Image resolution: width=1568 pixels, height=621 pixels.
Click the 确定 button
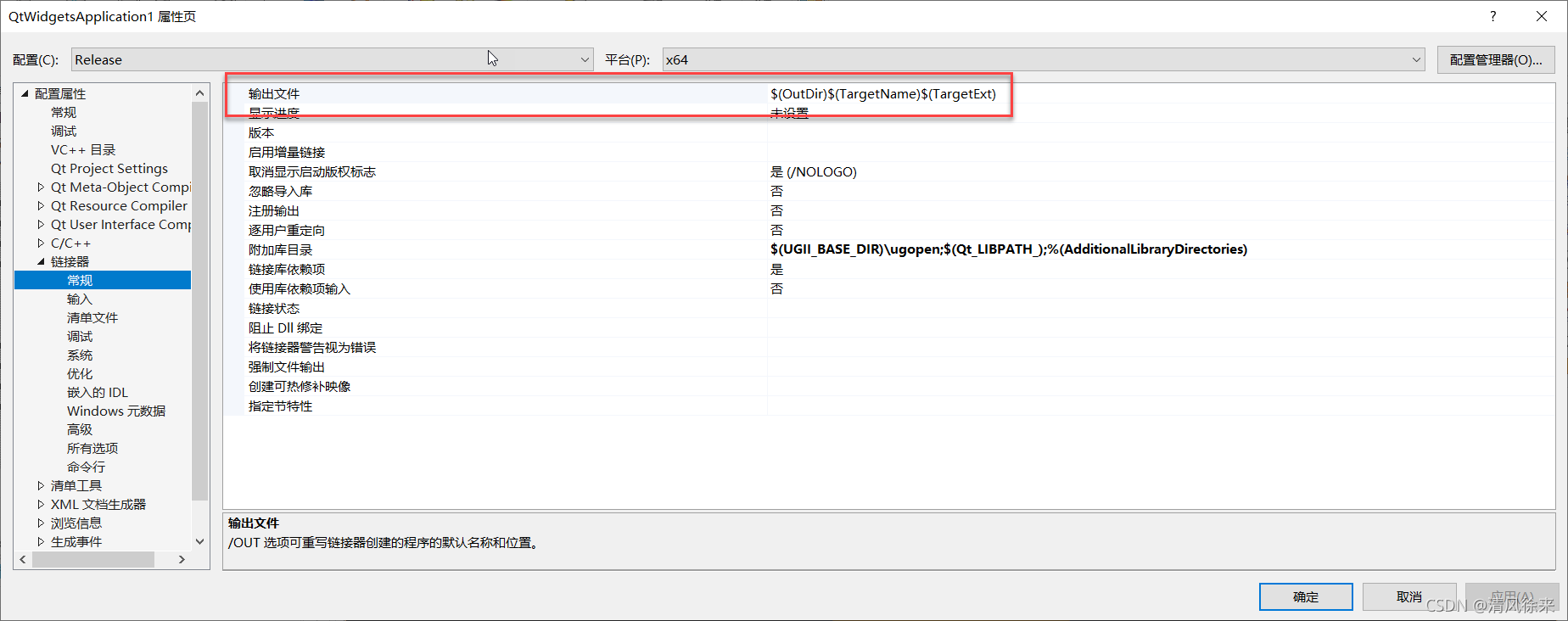coord(1306,596)
